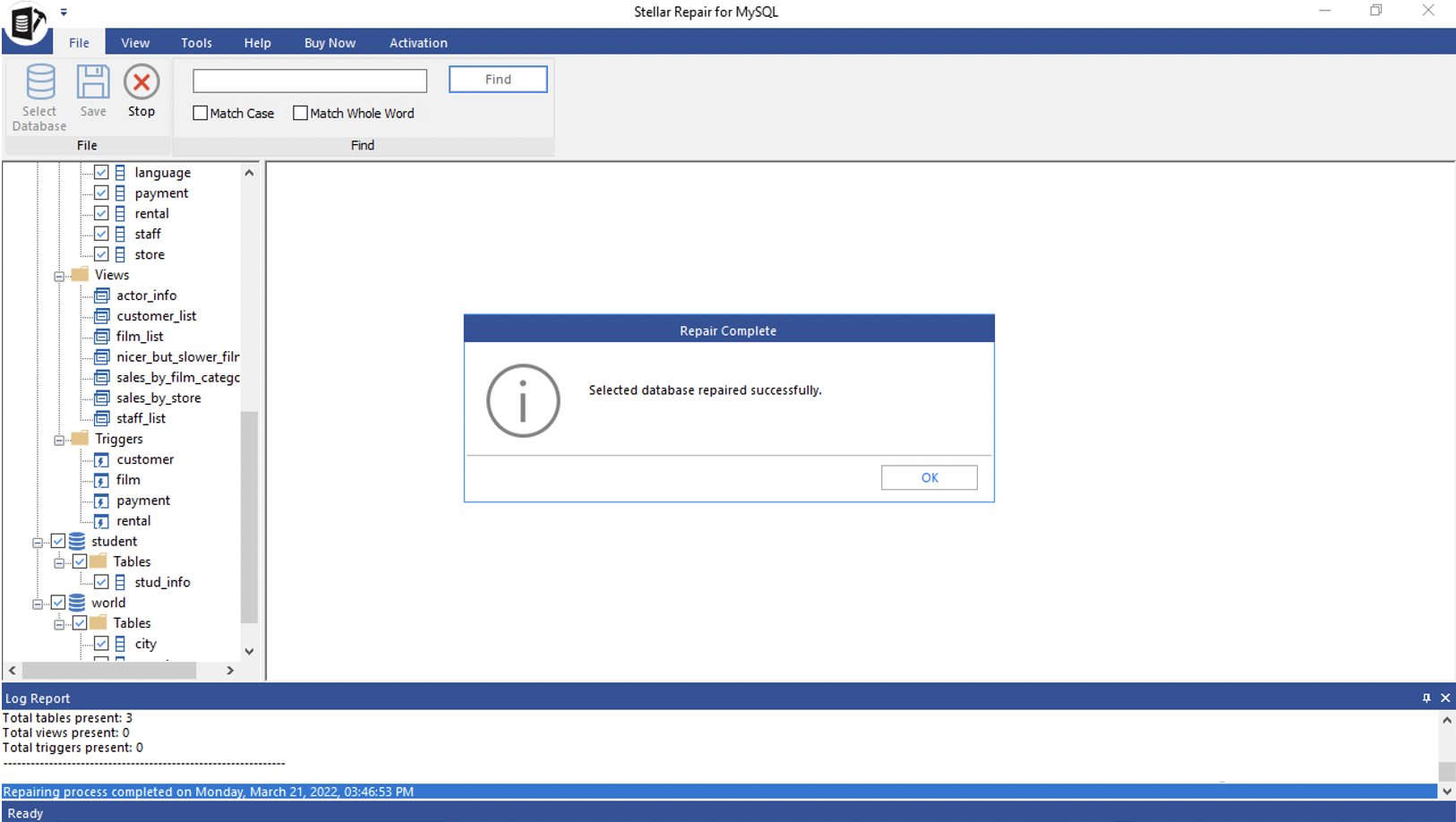
Task: Click the Stellar Repair application logo
Action: click(25, 22)
